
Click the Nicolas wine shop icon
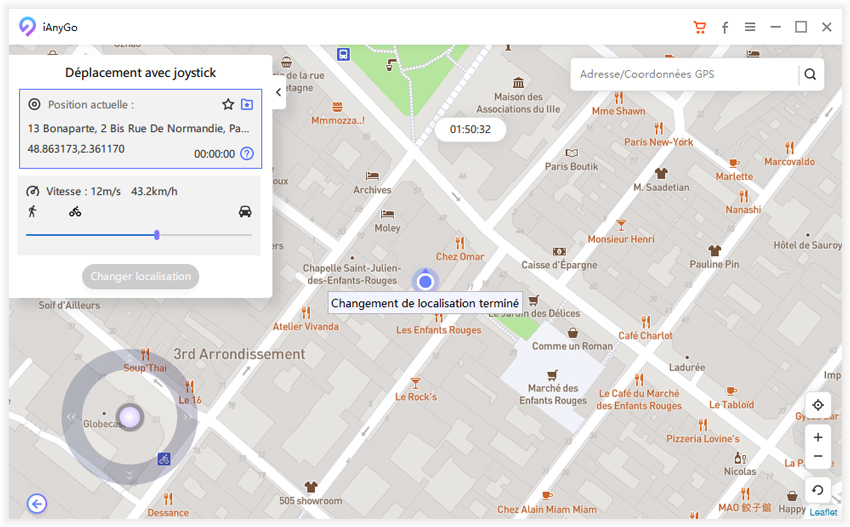pyautogui.click(x=740, y=458)
